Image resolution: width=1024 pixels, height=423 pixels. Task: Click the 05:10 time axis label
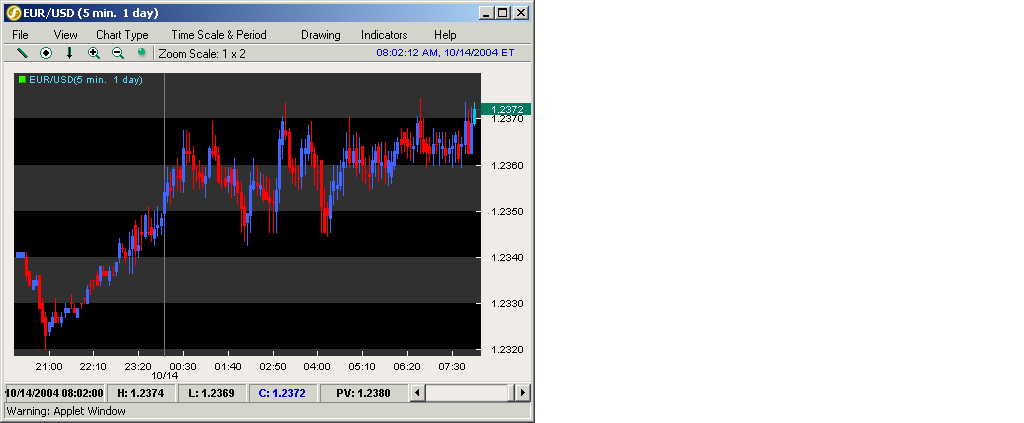[x=362, y=366]
